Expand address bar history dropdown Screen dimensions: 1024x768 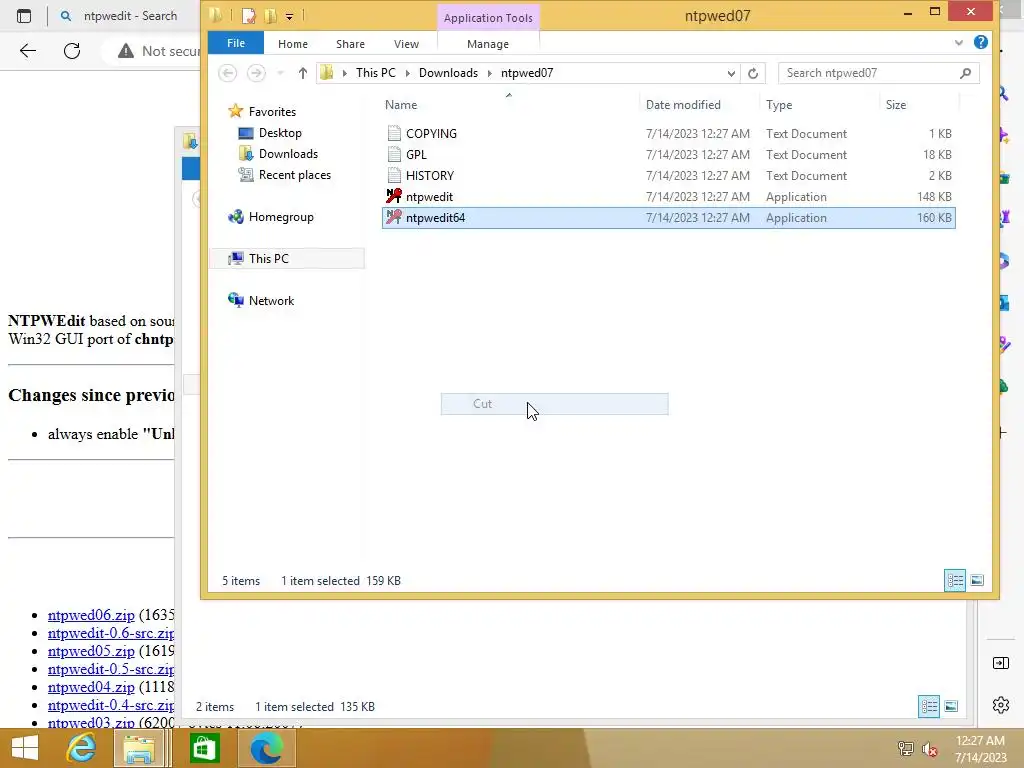tap(731, 73)
